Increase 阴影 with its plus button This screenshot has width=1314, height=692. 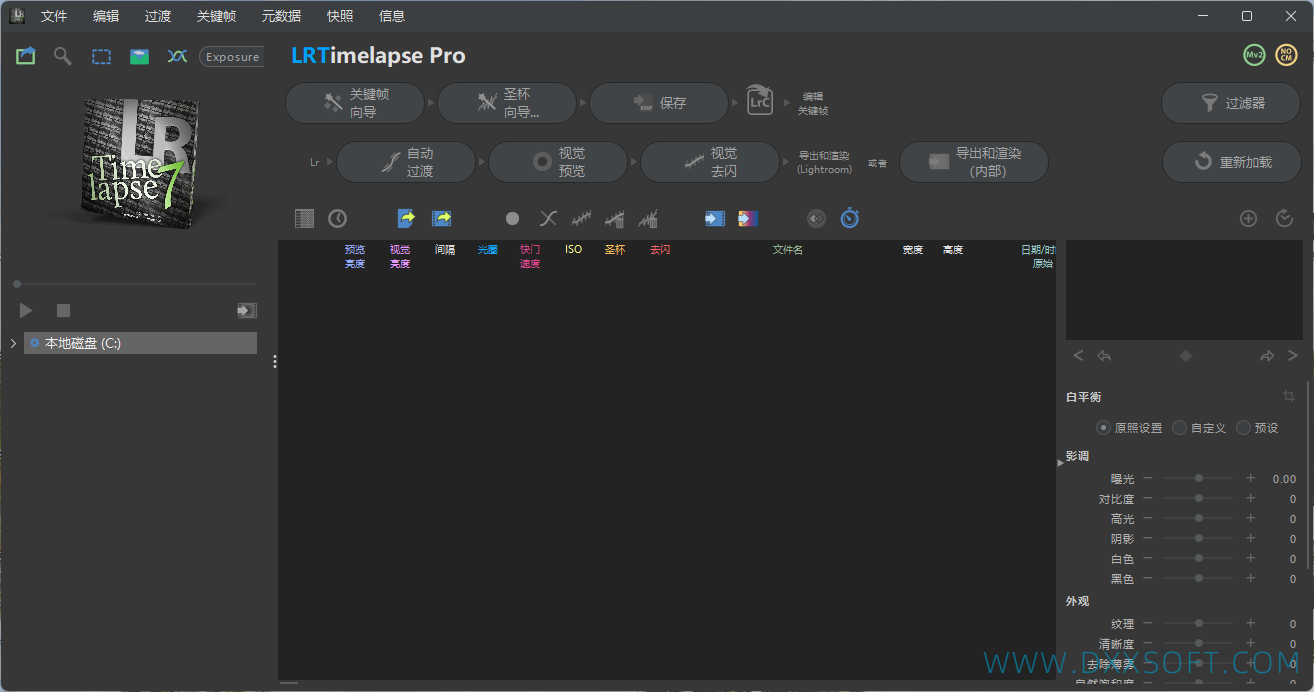[x=1250, y=538]
